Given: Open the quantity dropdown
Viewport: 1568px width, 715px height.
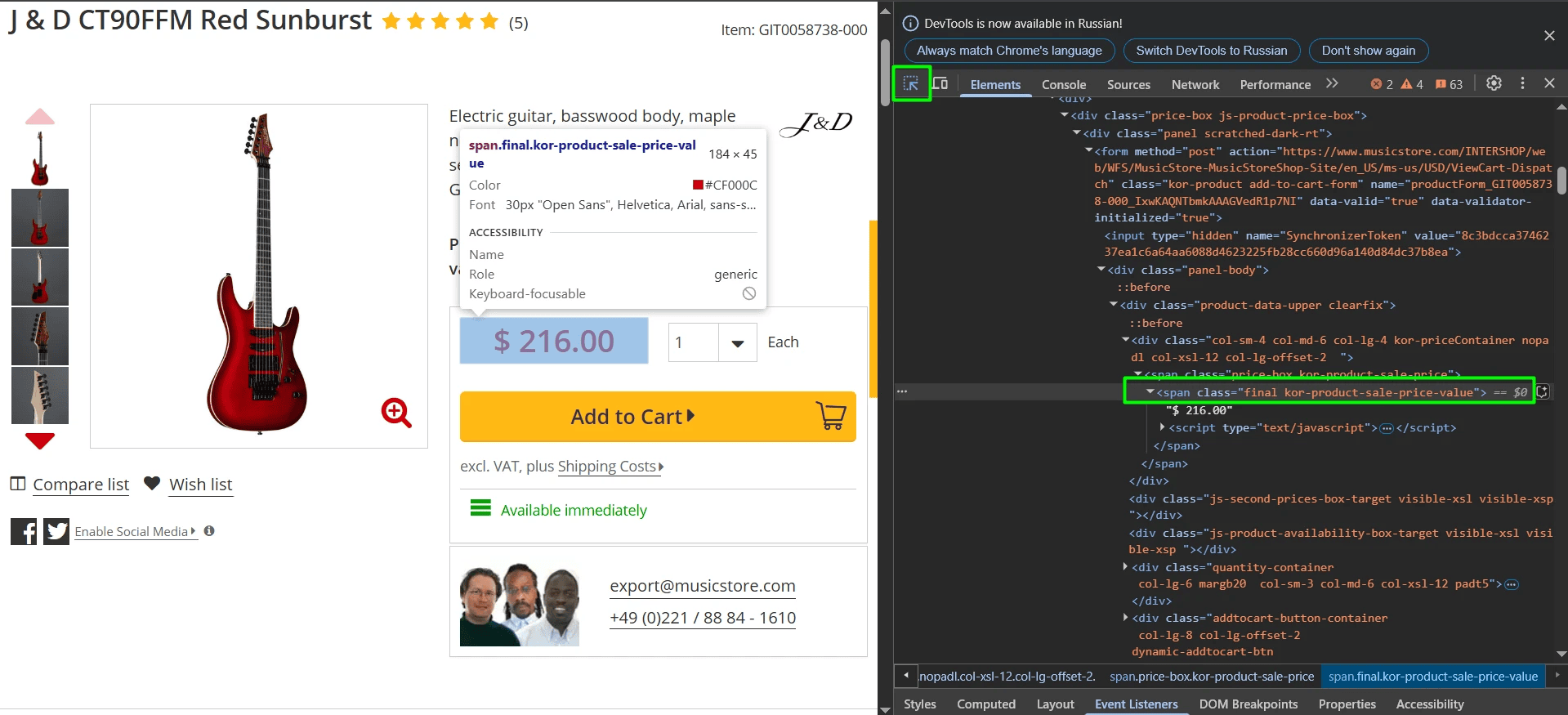Looking at the screenshot, I should pyautogui.click(x=737, y=343).
